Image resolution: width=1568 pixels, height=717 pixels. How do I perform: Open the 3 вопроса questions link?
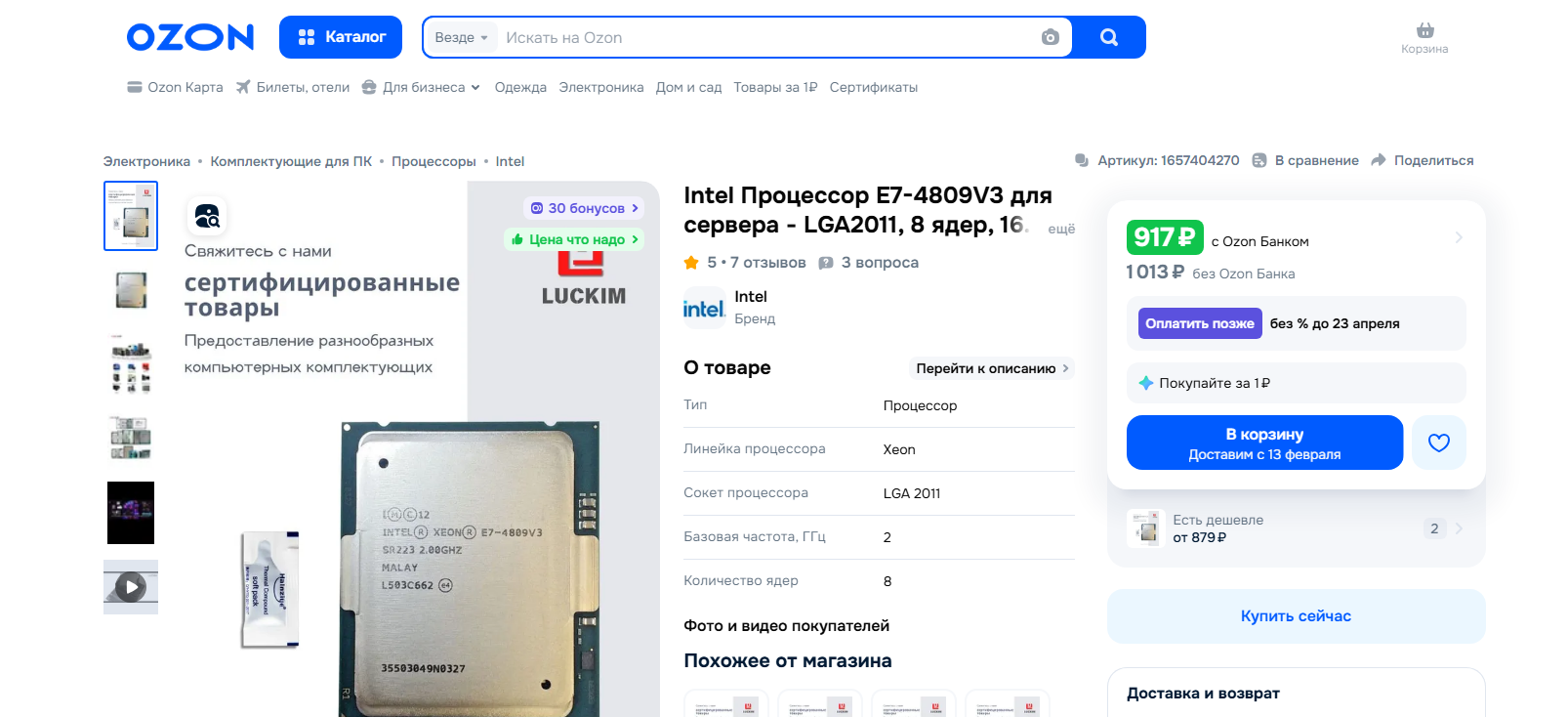pos(880,263)
